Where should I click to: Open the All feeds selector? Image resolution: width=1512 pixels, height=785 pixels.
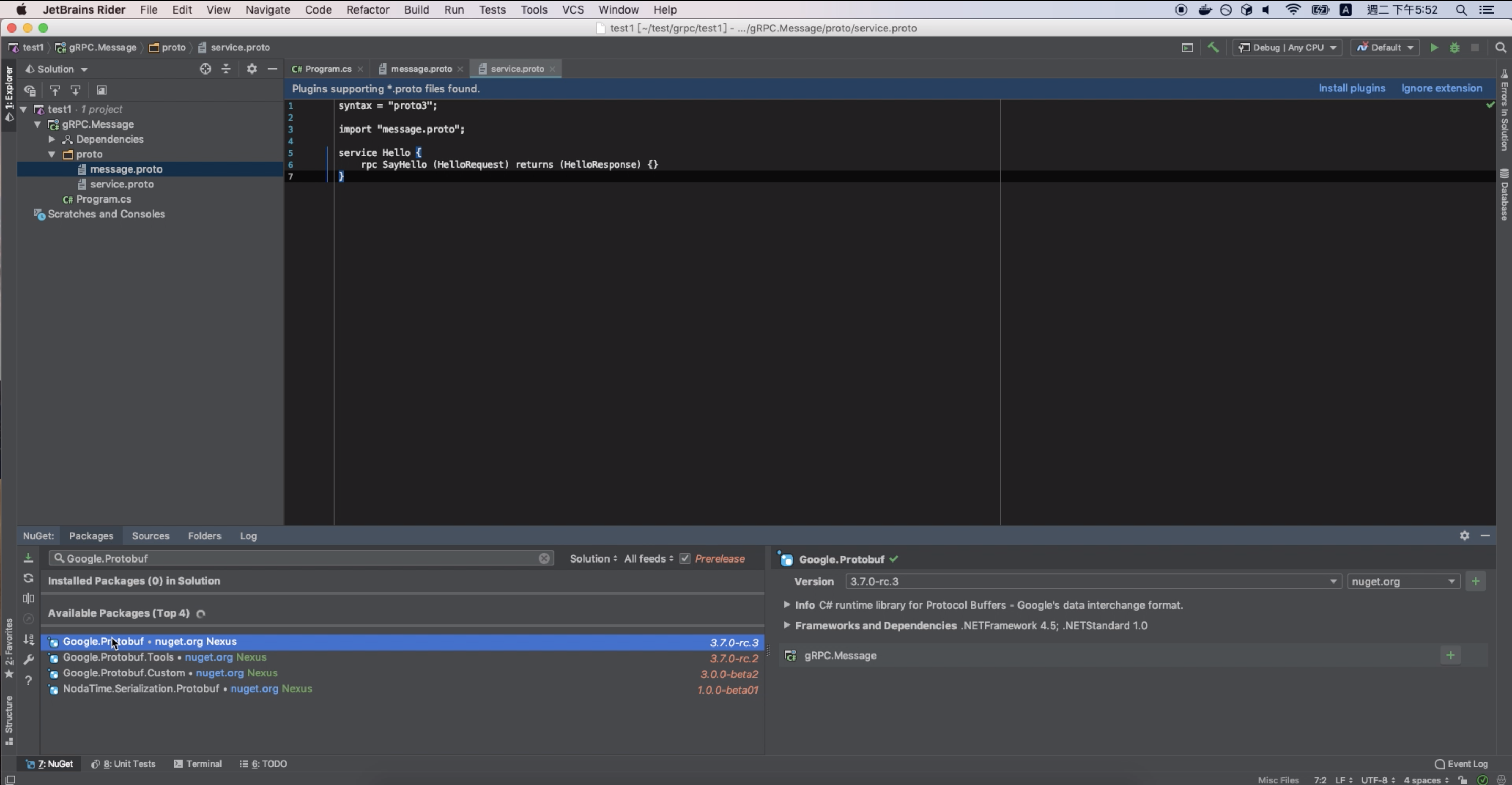[x=648, y=558]
